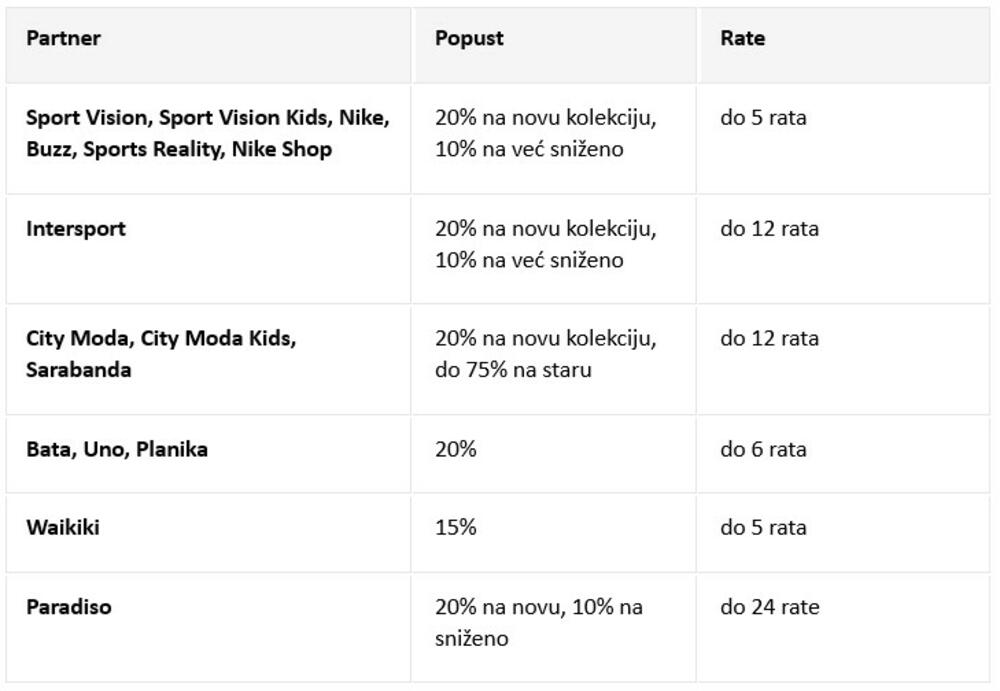Click the Bata, Uno, Planika cell

pos(117,449)
